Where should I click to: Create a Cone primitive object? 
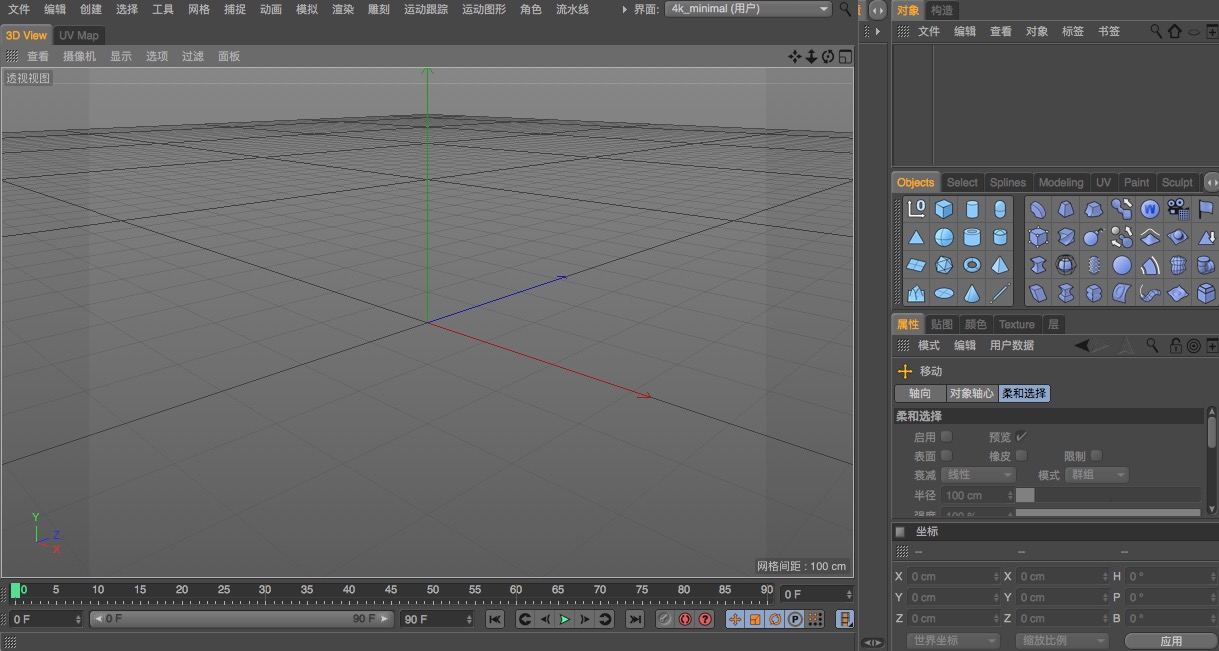pyautogui.click(x=973, y=292)
